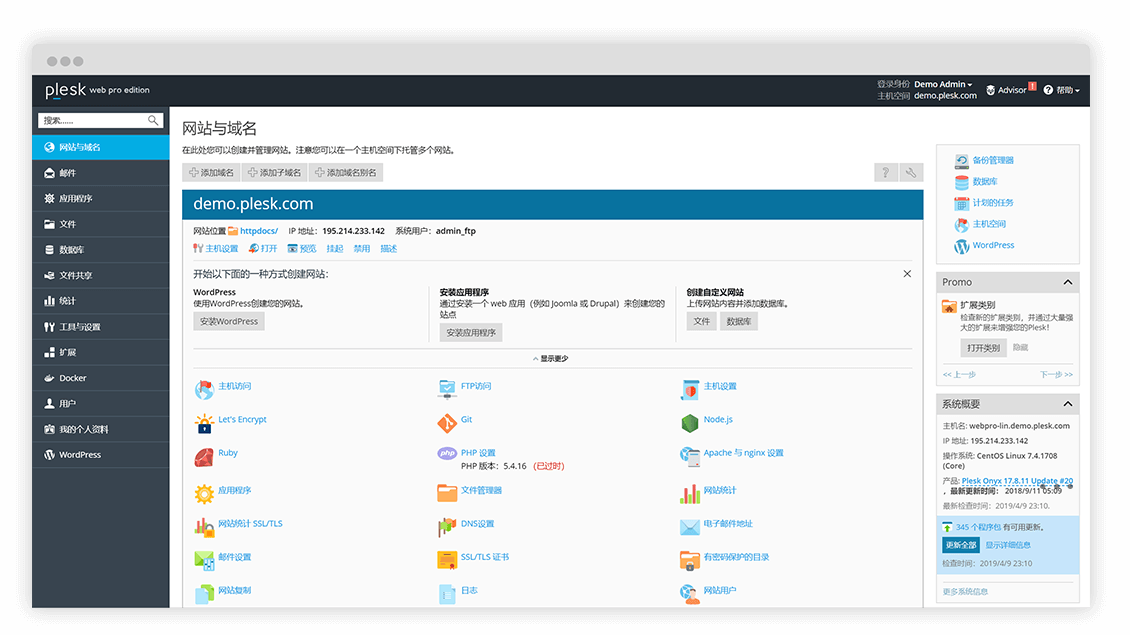Collapse the Promo panel
The image size is (1130, 635).
click(x=1067, y=283)
